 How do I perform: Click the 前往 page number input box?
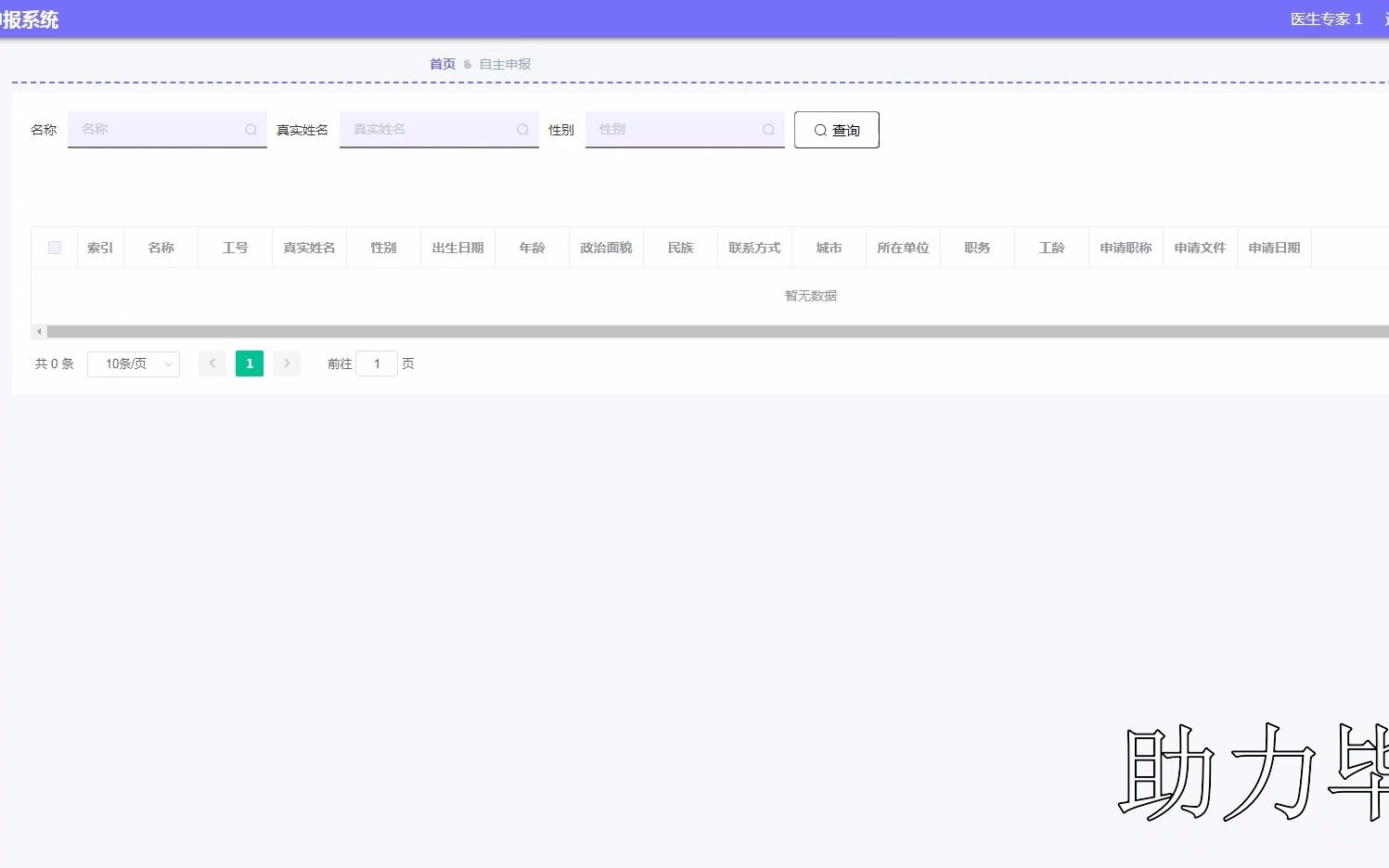coord(377,363)
